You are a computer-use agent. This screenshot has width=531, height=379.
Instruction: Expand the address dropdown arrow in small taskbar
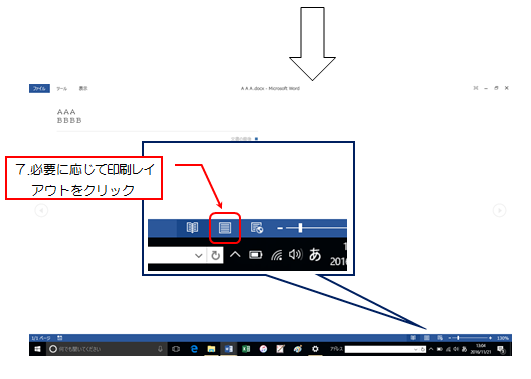click(x=416, y=349)
